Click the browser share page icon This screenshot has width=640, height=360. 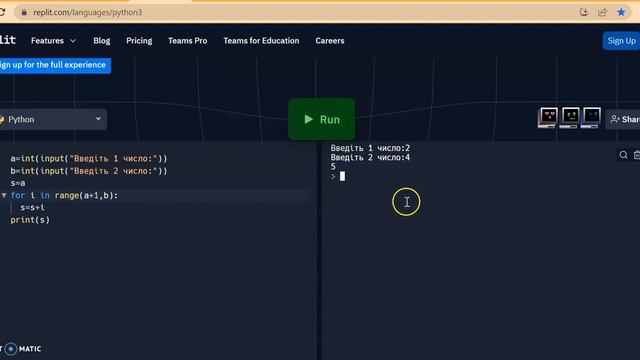tap(602, 12)
